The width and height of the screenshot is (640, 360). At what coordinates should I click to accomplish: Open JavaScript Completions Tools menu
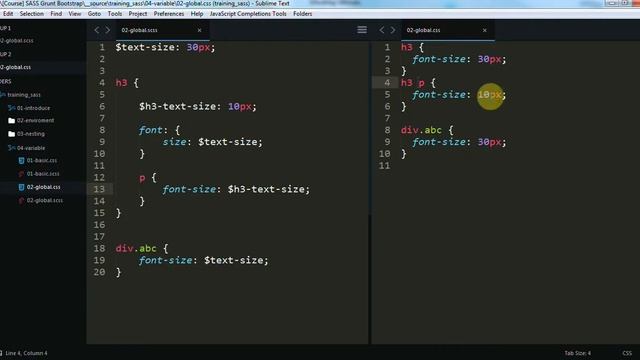pyautogui.click(x=248, y=14)
